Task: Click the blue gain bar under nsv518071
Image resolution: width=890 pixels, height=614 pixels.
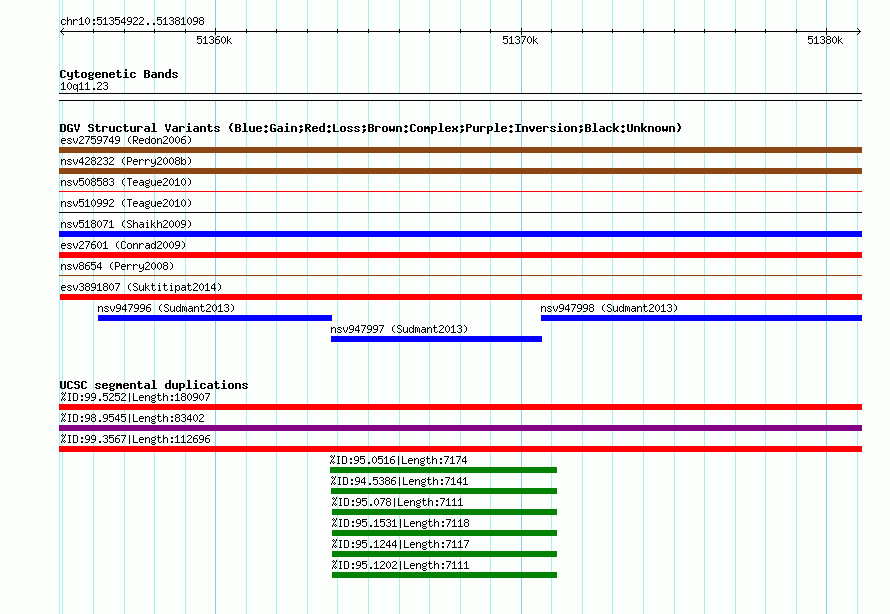Action: tap(460, 234)
